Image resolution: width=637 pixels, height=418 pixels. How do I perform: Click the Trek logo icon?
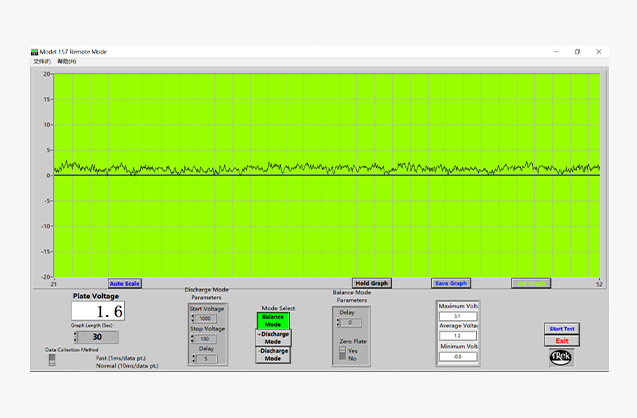pyautogui.click(x=561, y=356)
